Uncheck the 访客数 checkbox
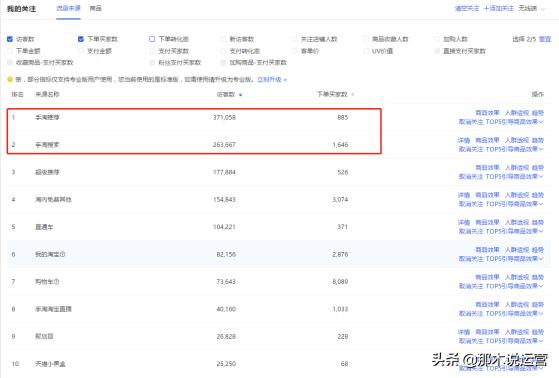 tap(10, 39)
